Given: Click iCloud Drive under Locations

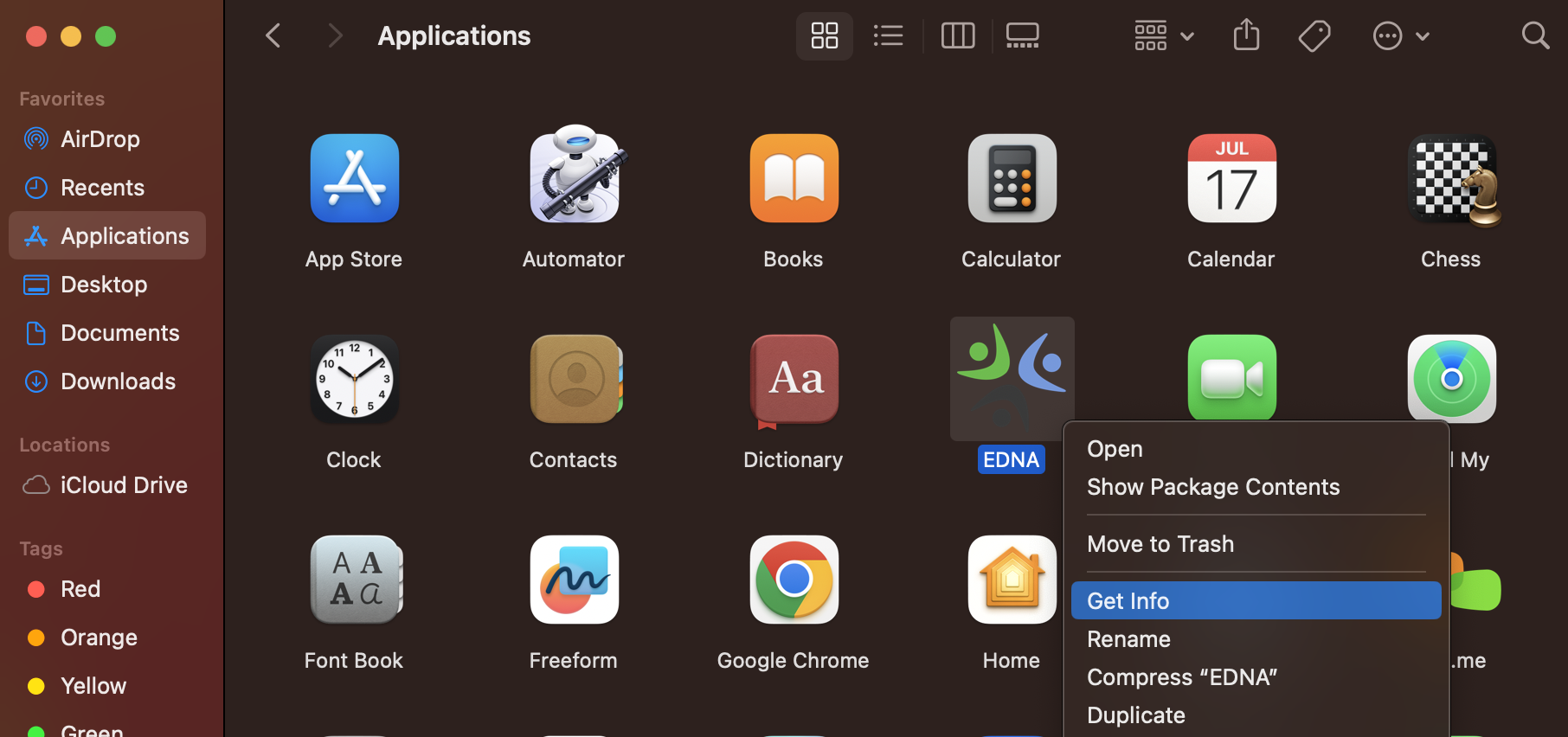Looking at the screenshot, I should 123,485.
